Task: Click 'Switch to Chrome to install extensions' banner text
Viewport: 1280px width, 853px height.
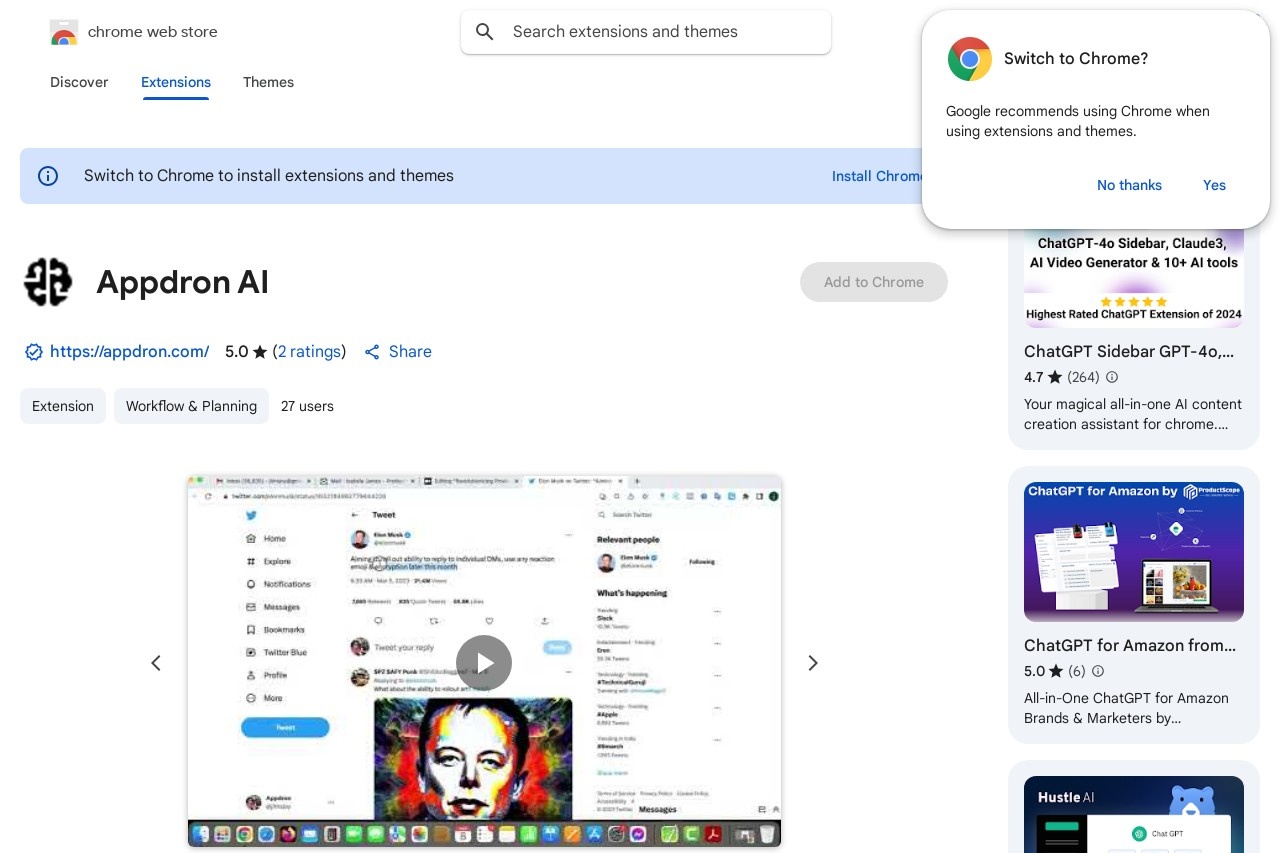Action: click(269, 176)
